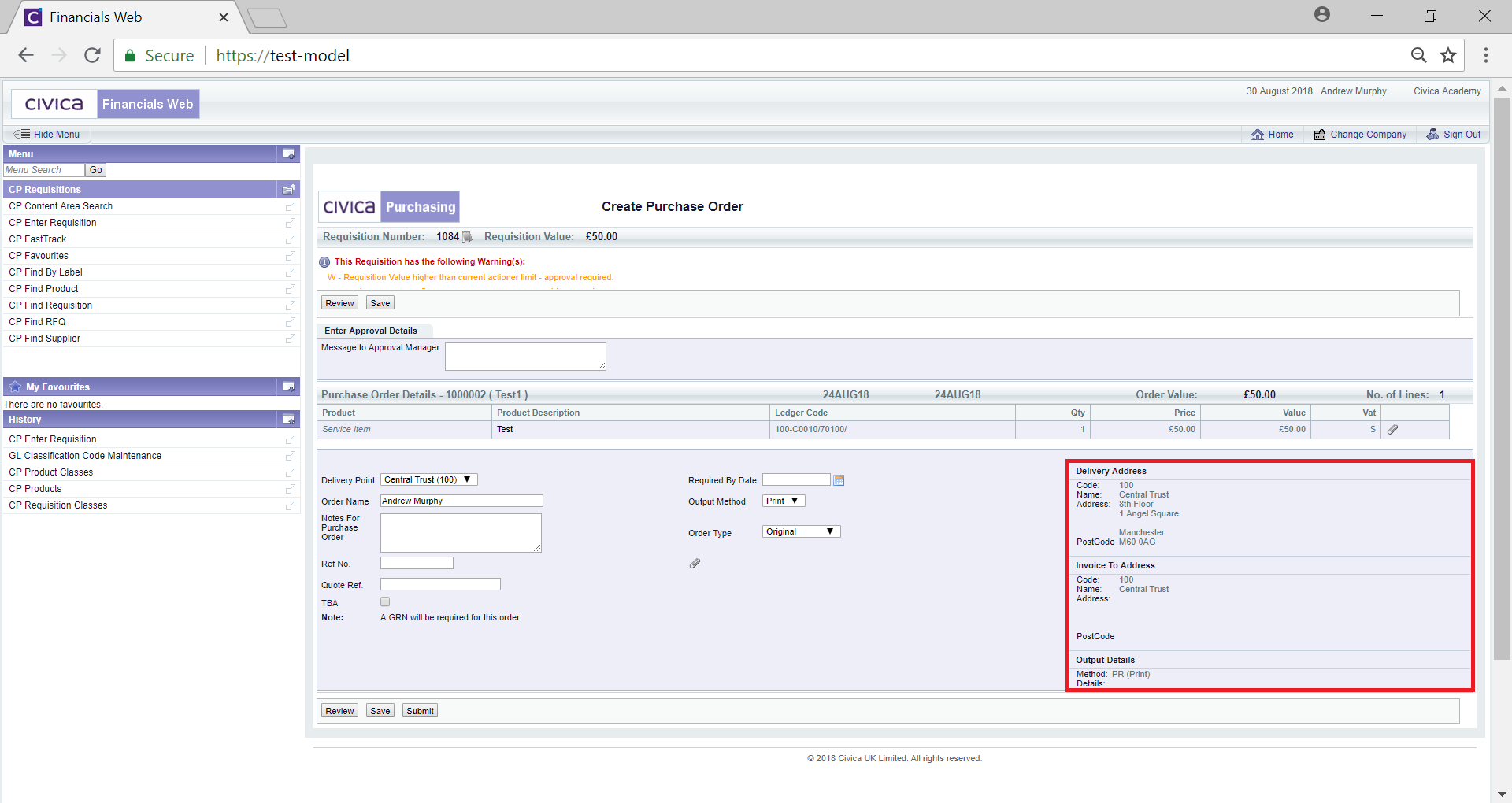Open CP Find Supplier new-window icon
Image resolution: width=1512 pixels, height=803 pixels.
click(x=290, y=339)
